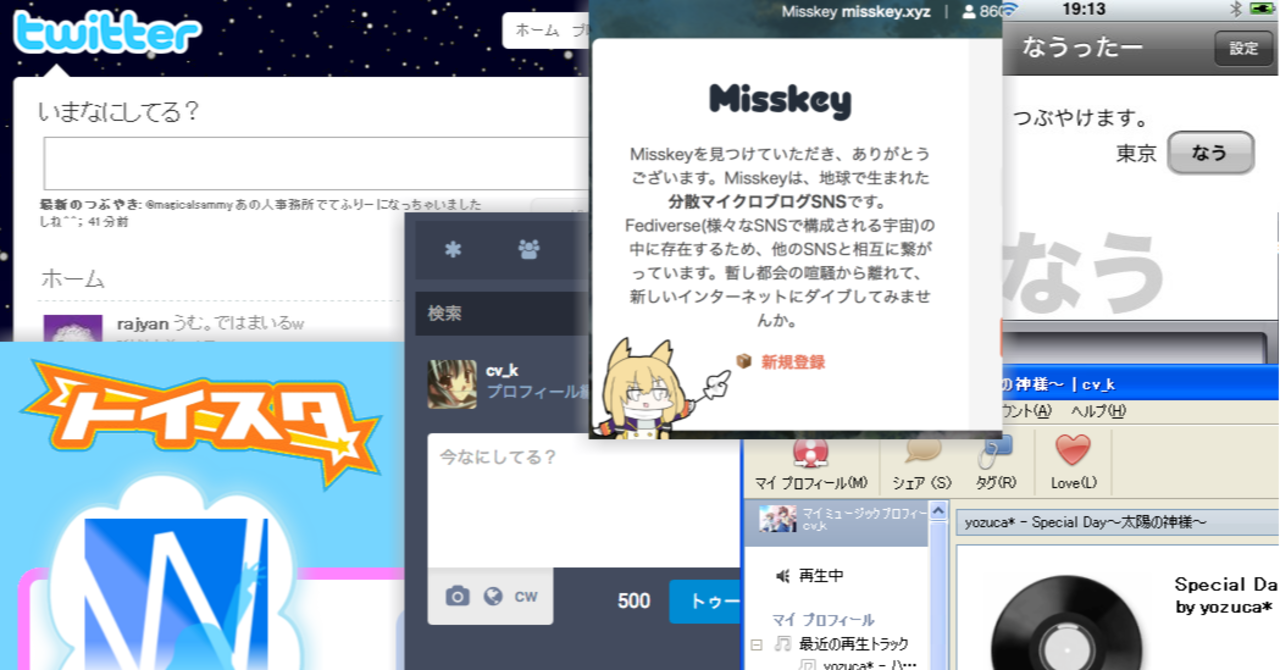Open the ヘルプ(H) menu in Last.fm
Screen dimensions: 1280x670
coord(1098,411)
